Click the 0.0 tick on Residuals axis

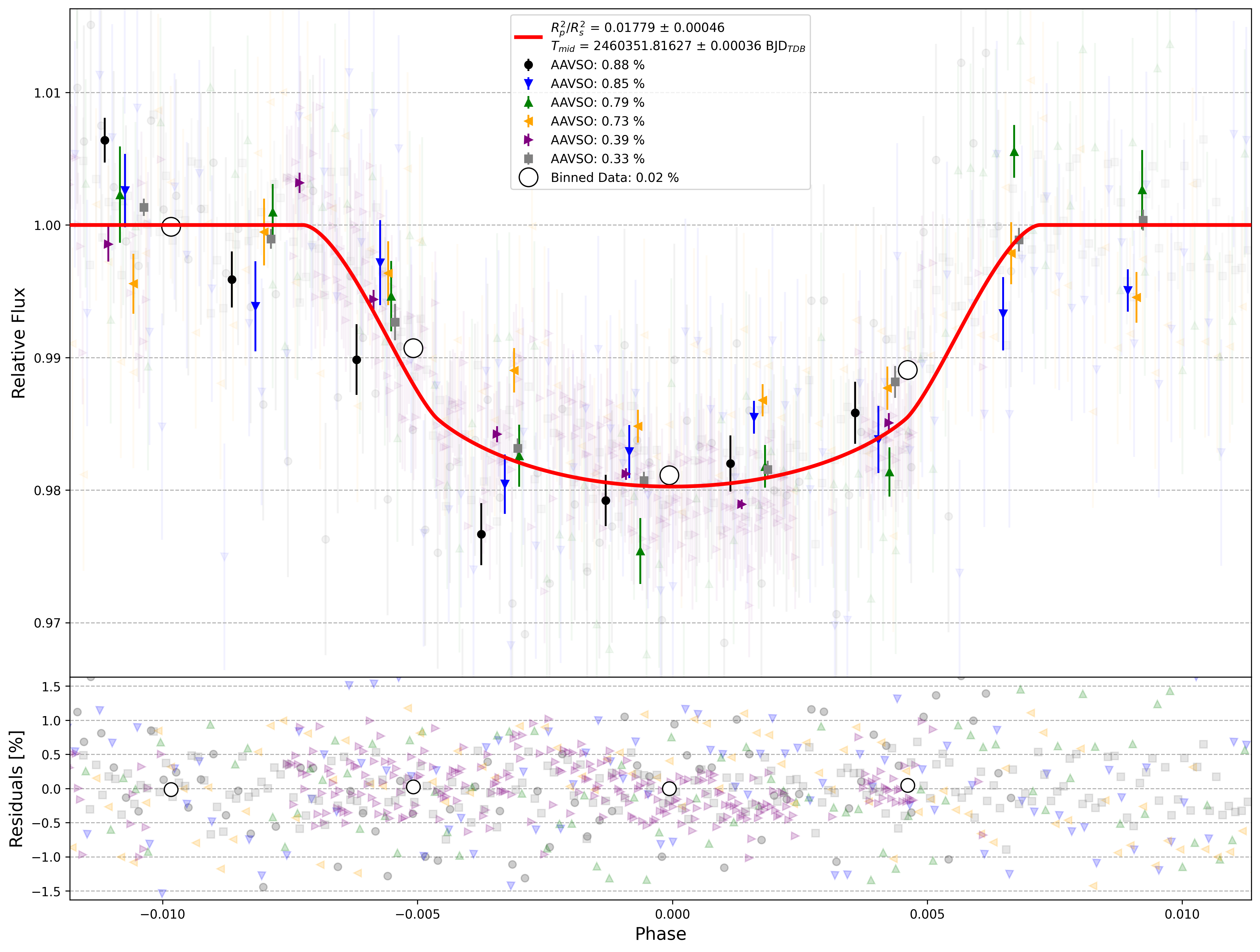[x=51, y=789]
